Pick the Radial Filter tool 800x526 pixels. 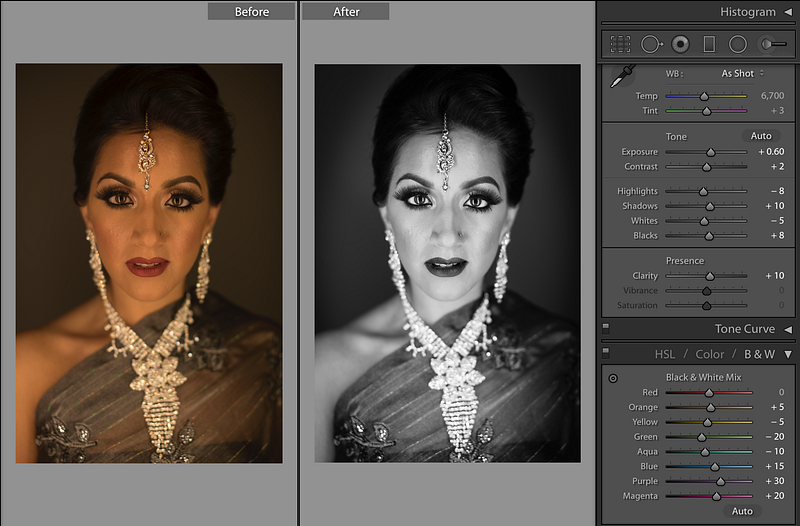(x=738, y=44)
